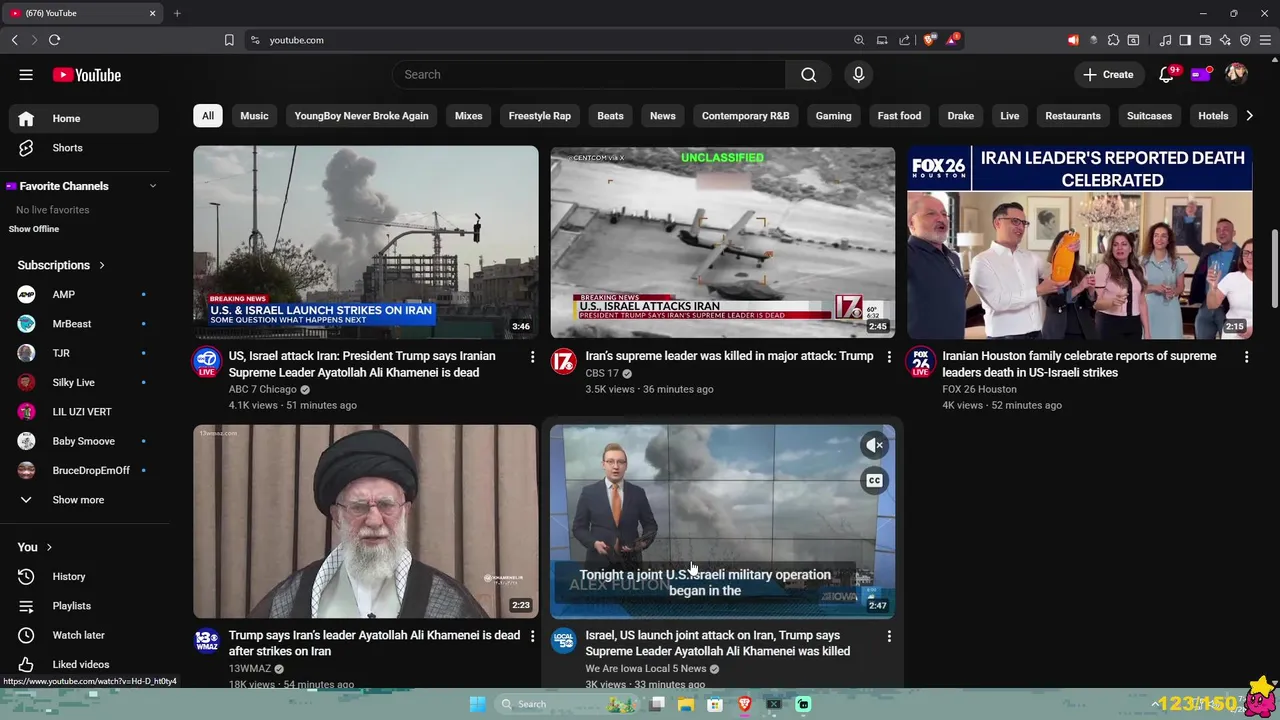The height and width of the screenshot is (720, 1280).
Task: Unmute the video preview
Action: (x=874, y=445)
